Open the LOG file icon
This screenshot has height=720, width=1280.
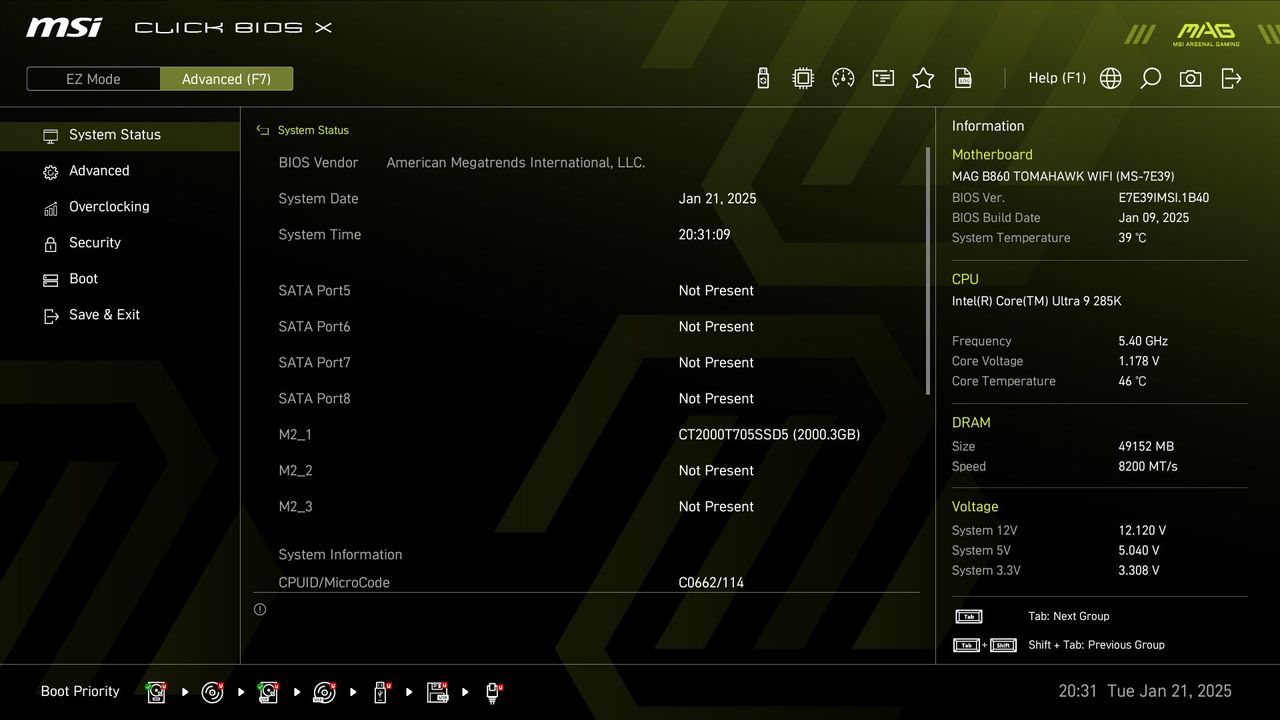coord(963,78)
